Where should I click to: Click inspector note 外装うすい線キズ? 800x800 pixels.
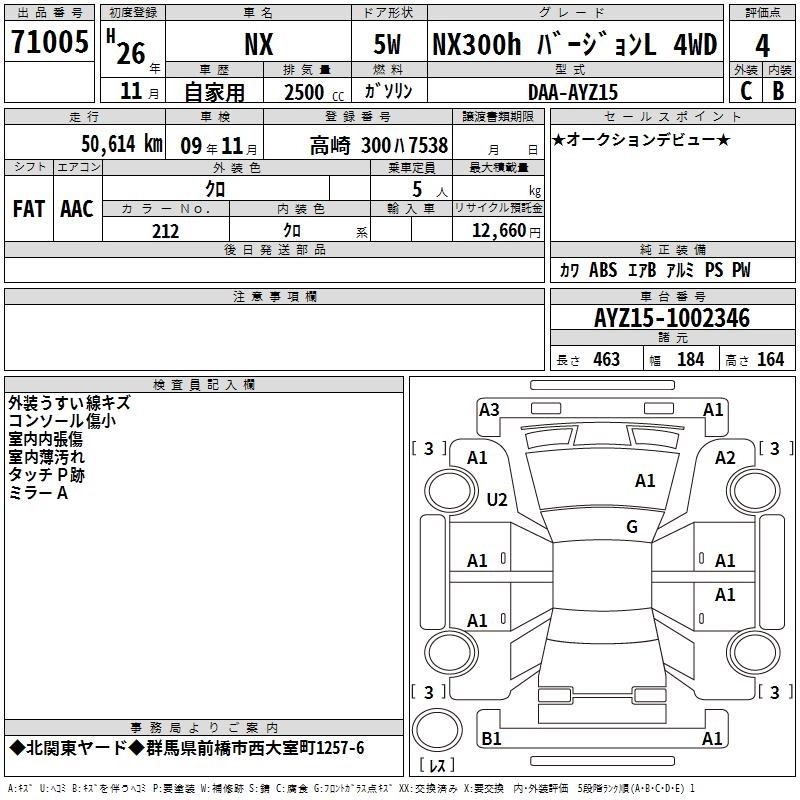pos(69,403)
